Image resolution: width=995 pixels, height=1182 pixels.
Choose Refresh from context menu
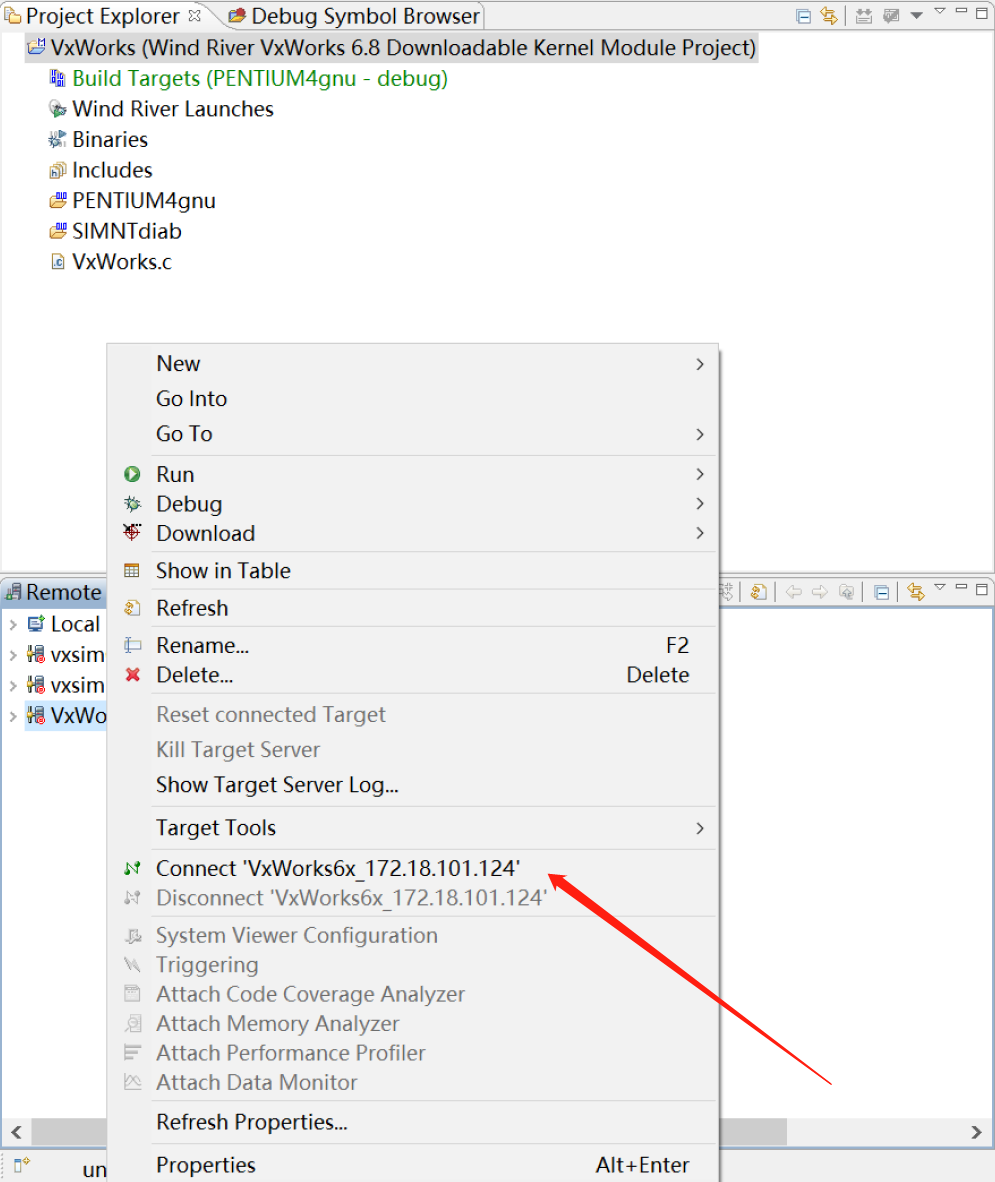coord(413,608)
